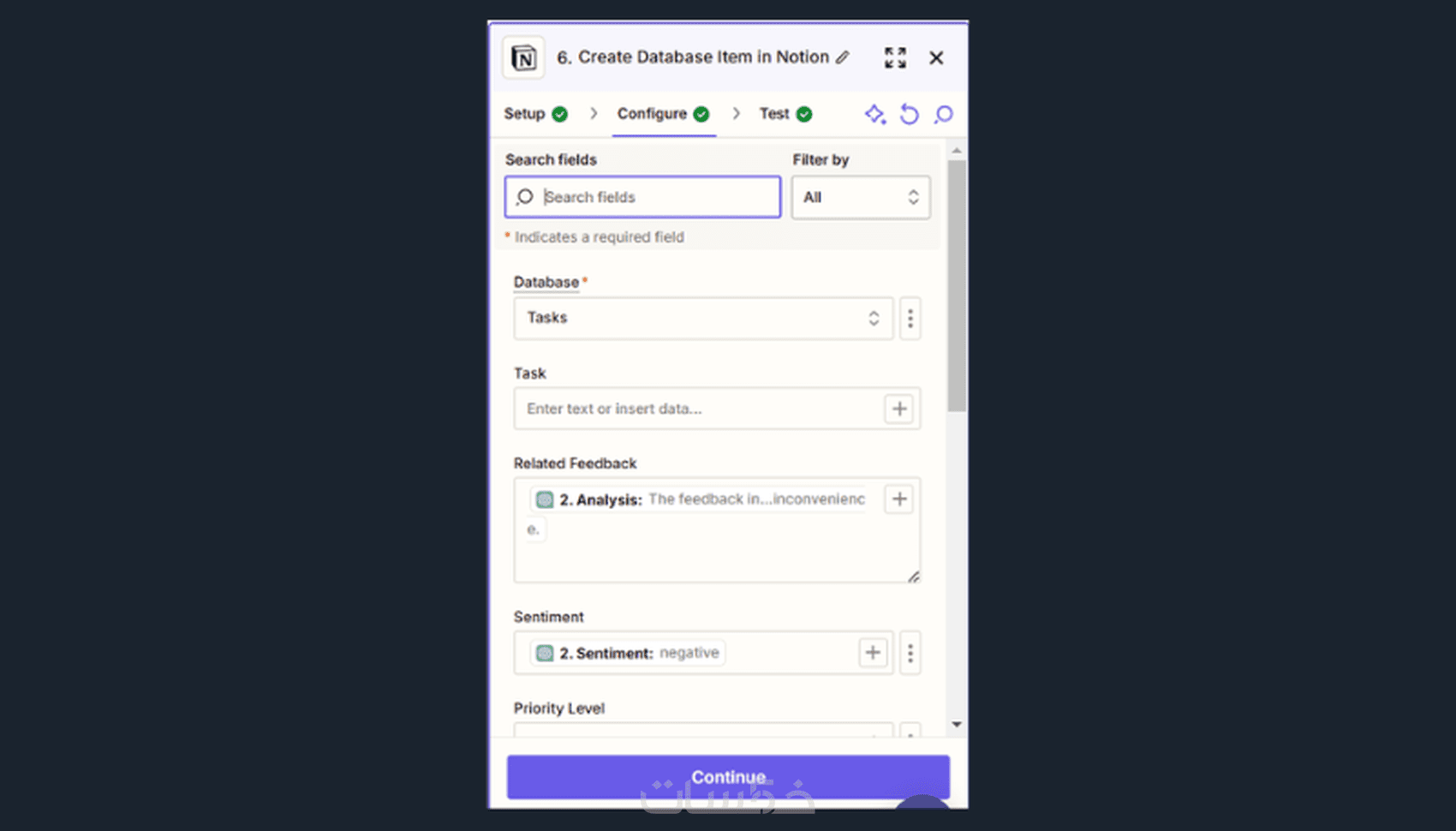Open three-dot menu next to Sentiment
Screen dimensions: 1456x831
(910, 654)
